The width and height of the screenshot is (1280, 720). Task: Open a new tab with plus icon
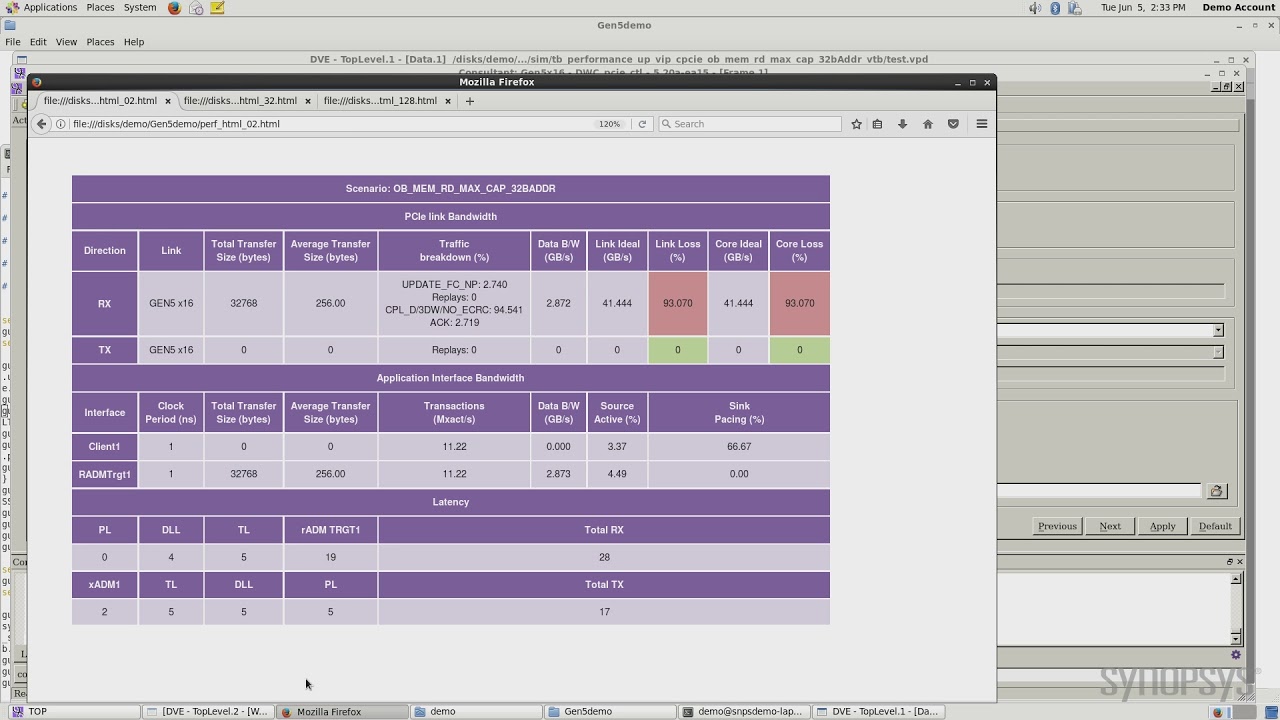tap(470, 101)
